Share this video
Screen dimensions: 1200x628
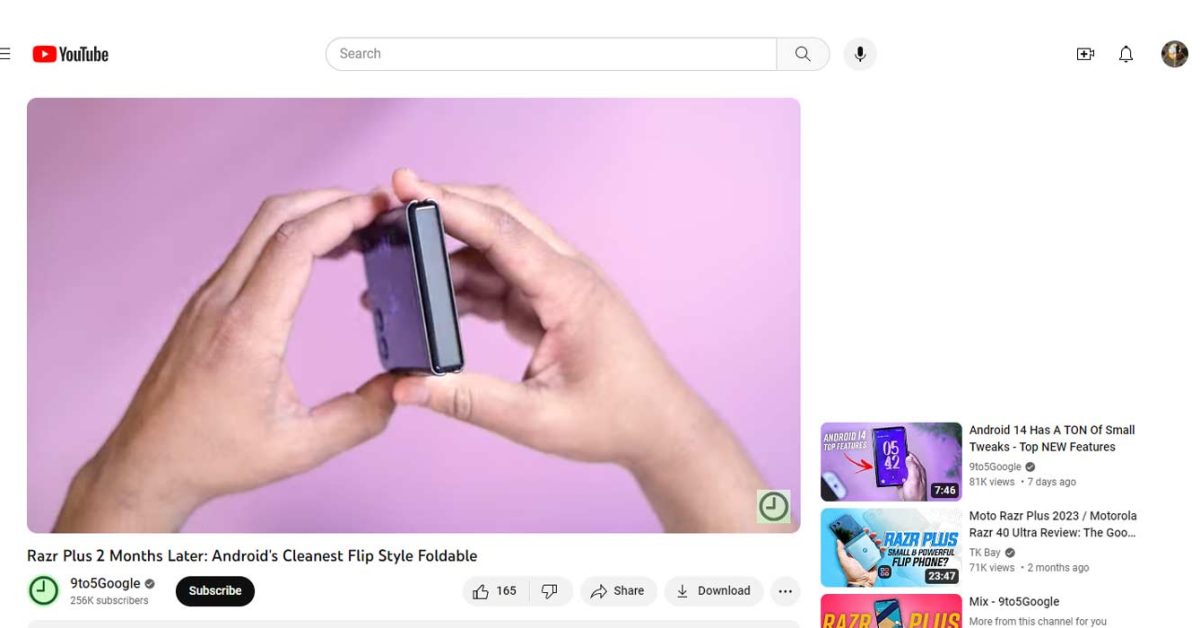(x=617, y=591)
